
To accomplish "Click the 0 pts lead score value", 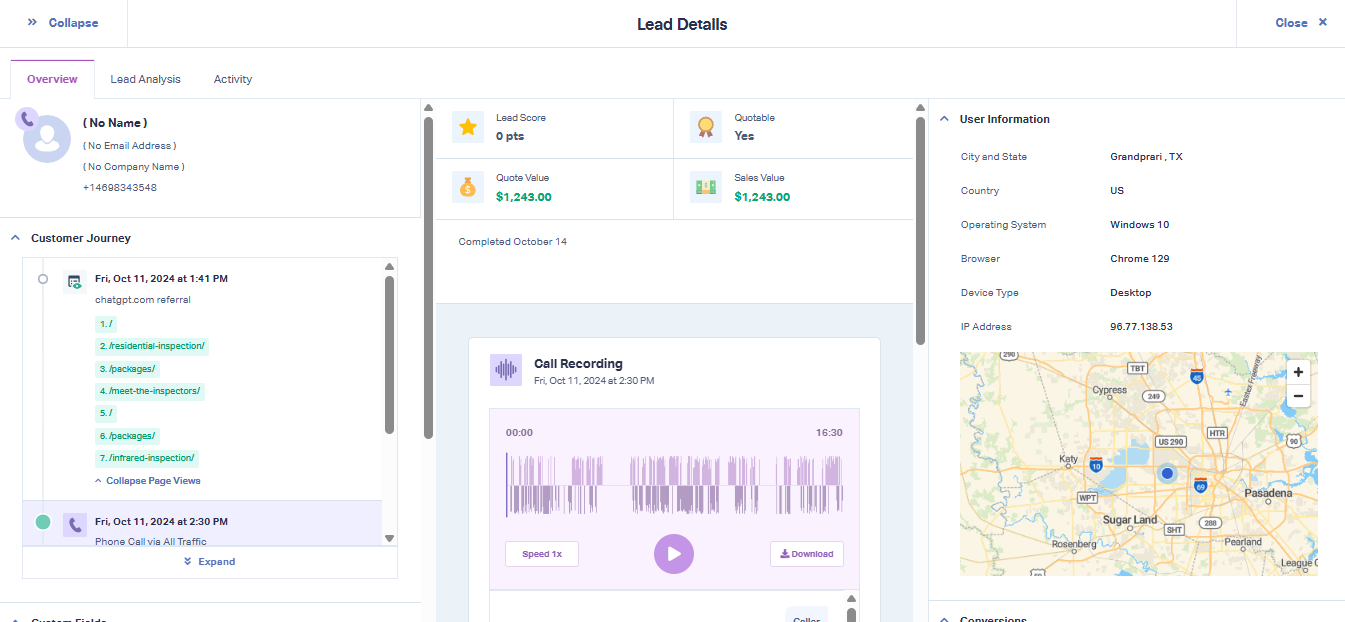I will (x=510, y=136).
